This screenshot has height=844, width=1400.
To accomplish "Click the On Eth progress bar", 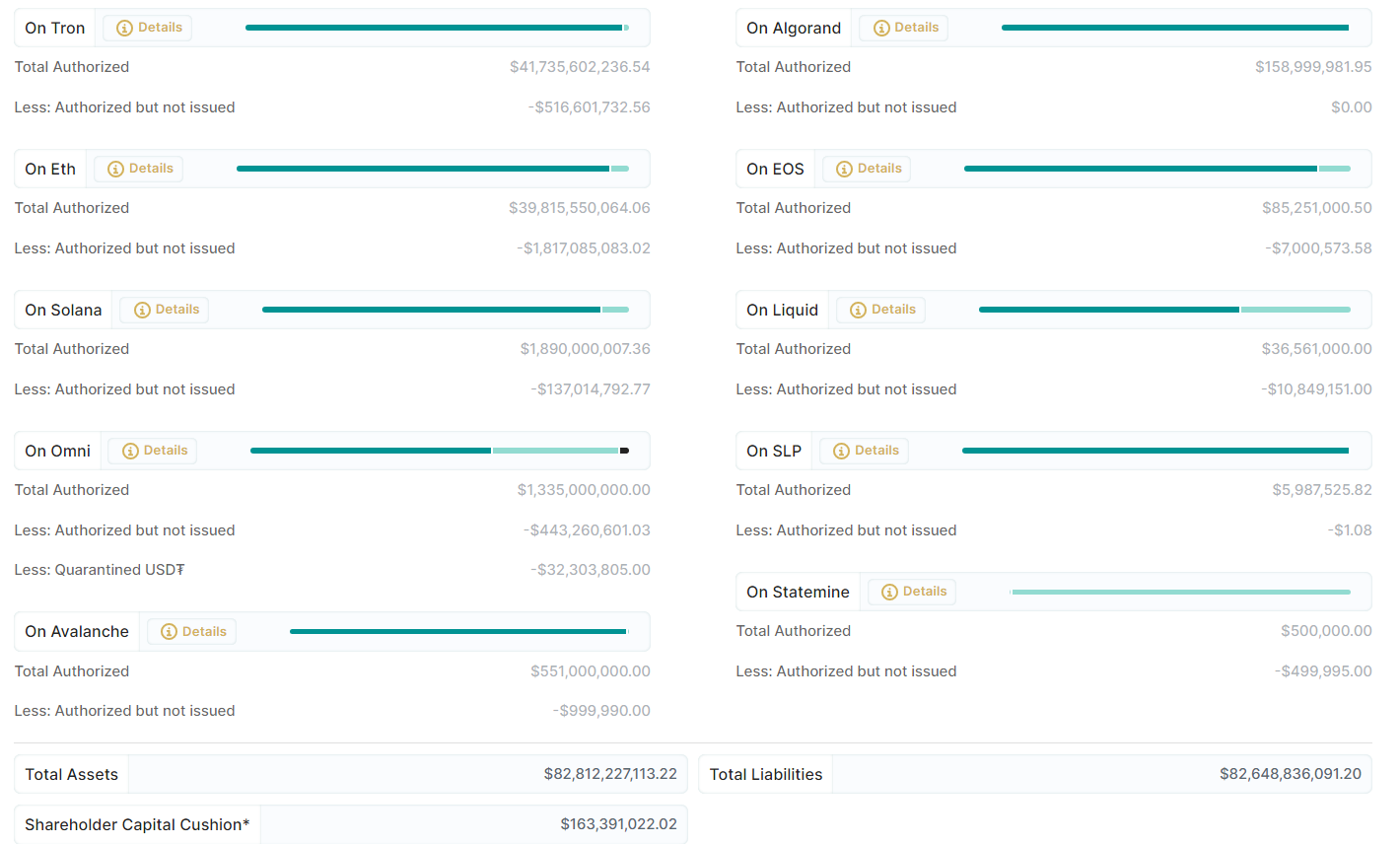I will point(433,169).
